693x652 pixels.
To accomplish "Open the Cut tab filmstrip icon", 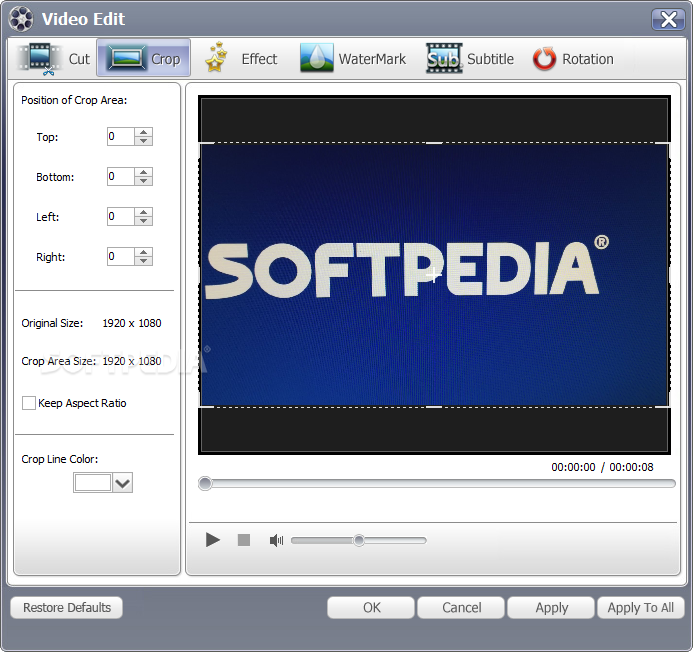I will click(x=39, y=59).
